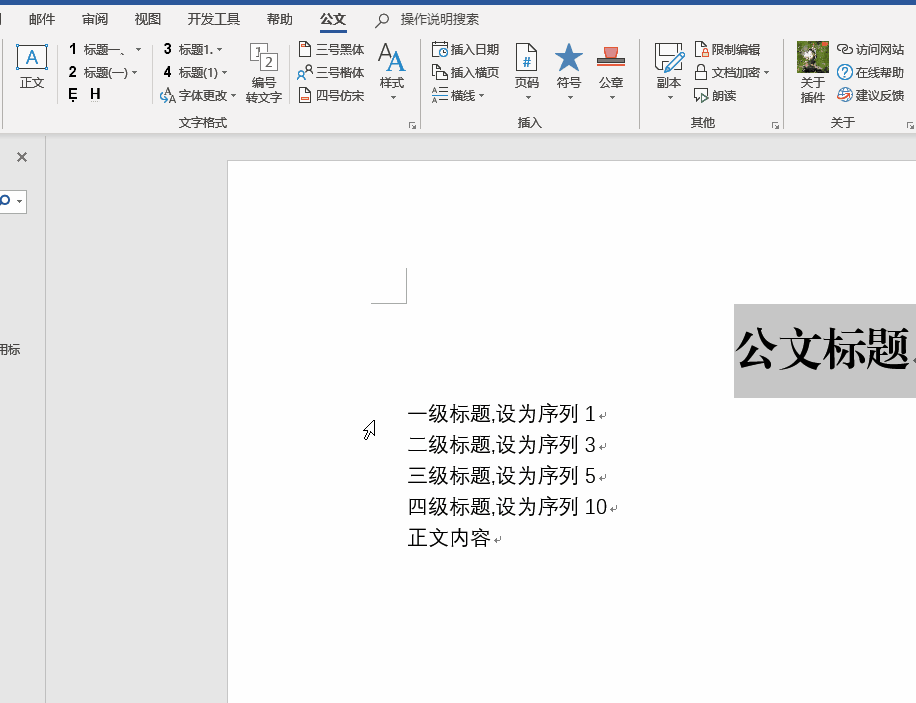The width and height of the screenshot is (916, 703).
Task: Open the 样式 styles dropdown
Action: point(392,70)
